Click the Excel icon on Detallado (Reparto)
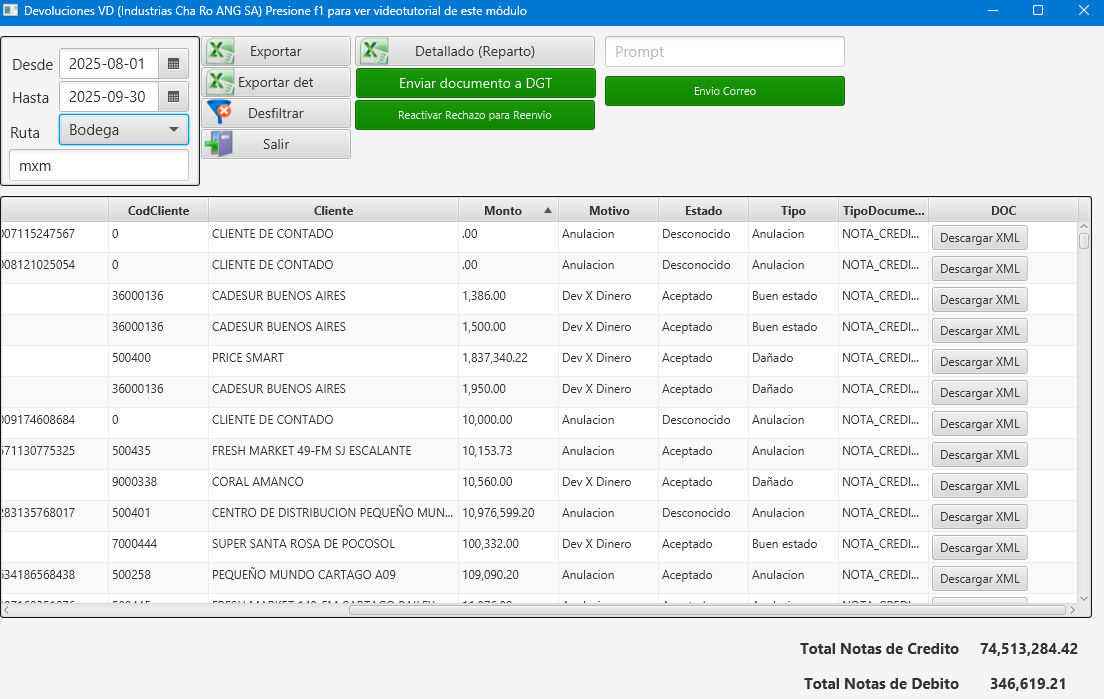Screen dimensions: 1104x699 pos(374,52)
